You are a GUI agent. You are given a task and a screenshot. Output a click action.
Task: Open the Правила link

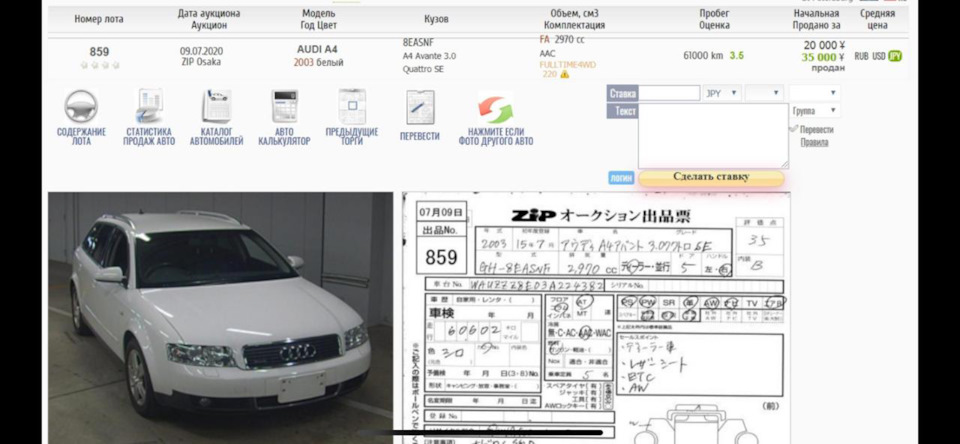pos(814,143)
